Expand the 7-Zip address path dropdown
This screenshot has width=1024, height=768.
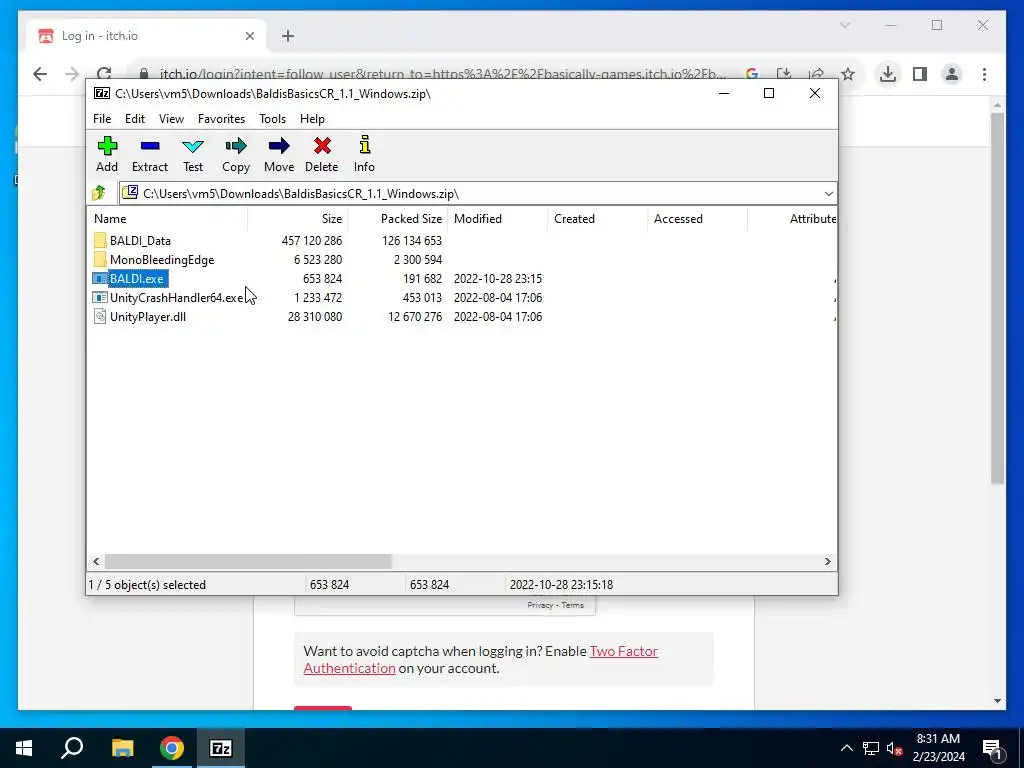(x=828, y=193)
